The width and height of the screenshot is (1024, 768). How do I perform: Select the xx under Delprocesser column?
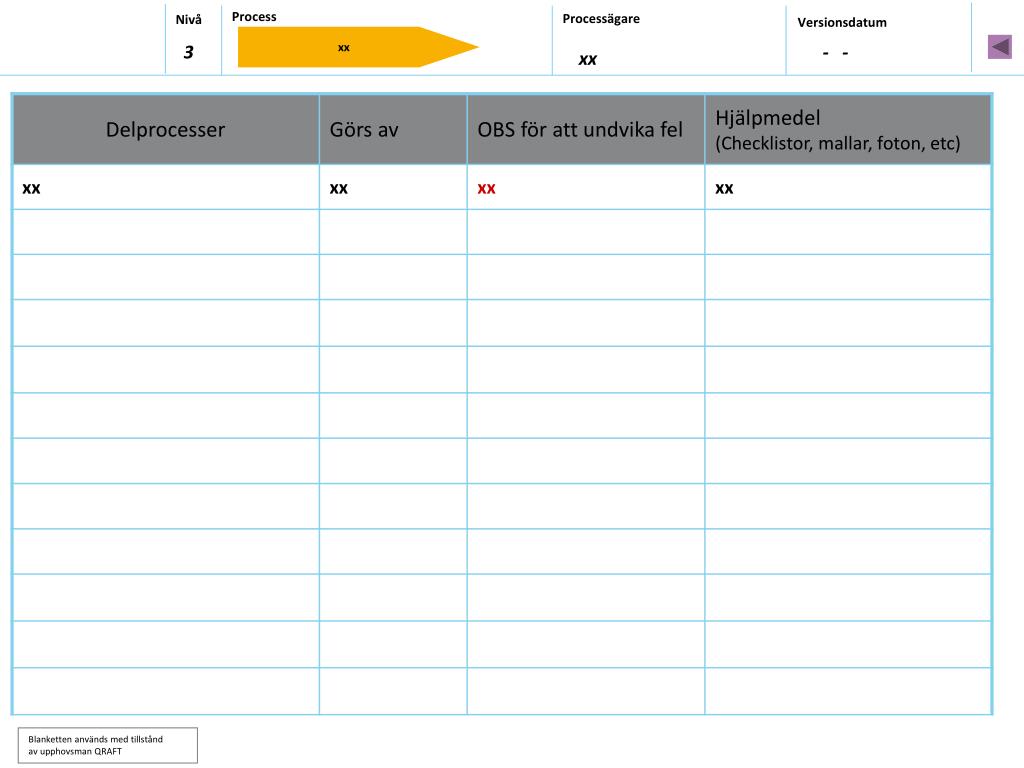(31, 189)
